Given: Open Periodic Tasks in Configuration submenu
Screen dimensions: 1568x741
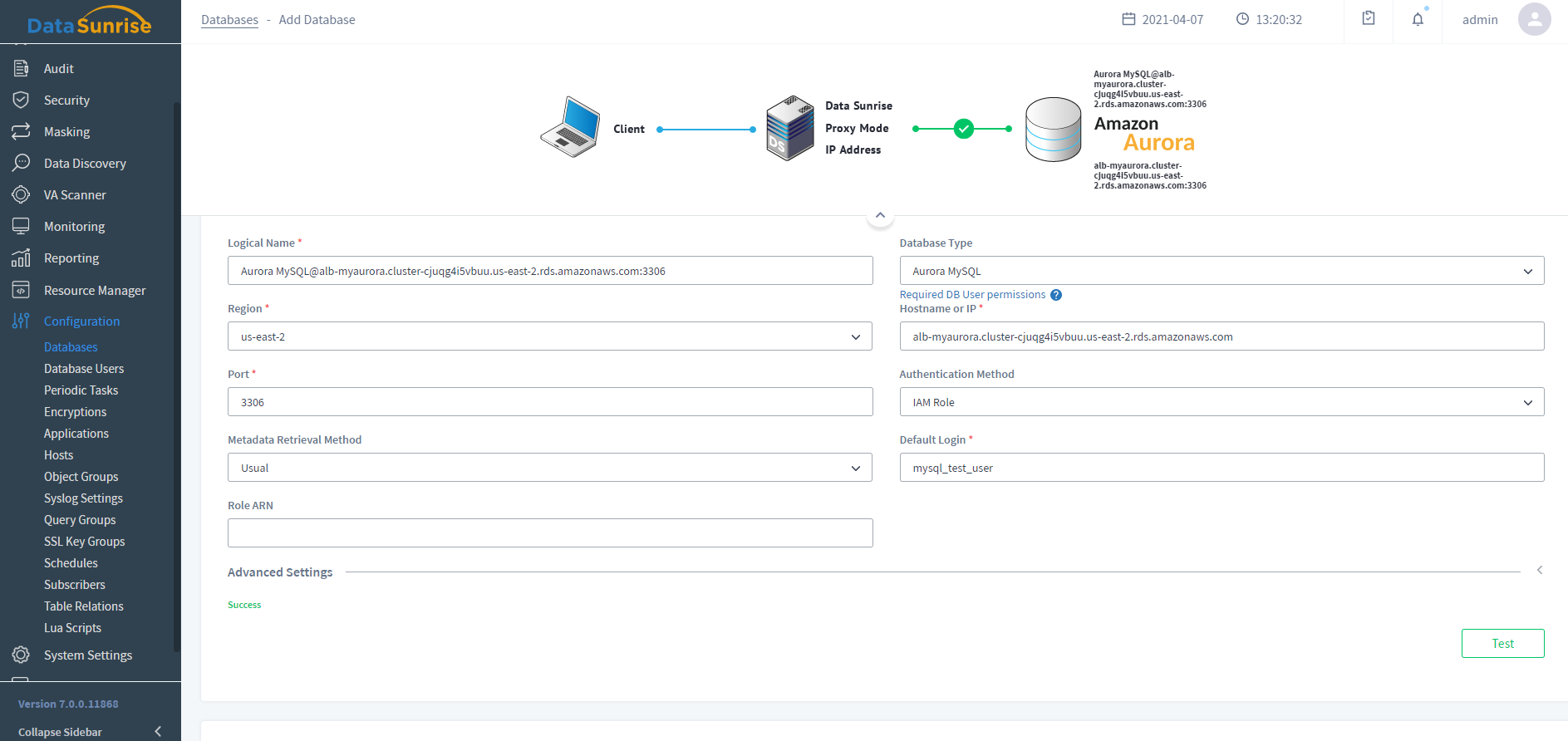Looking at the screenshot, I should (81, 390).
